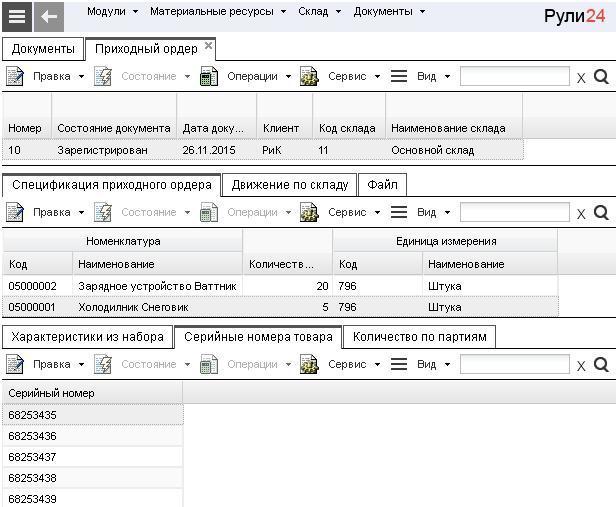The height and width of the screenshot is (507, 616).
Task: Select document row number 10 Зарегистрирован
Action: [263, 150]
